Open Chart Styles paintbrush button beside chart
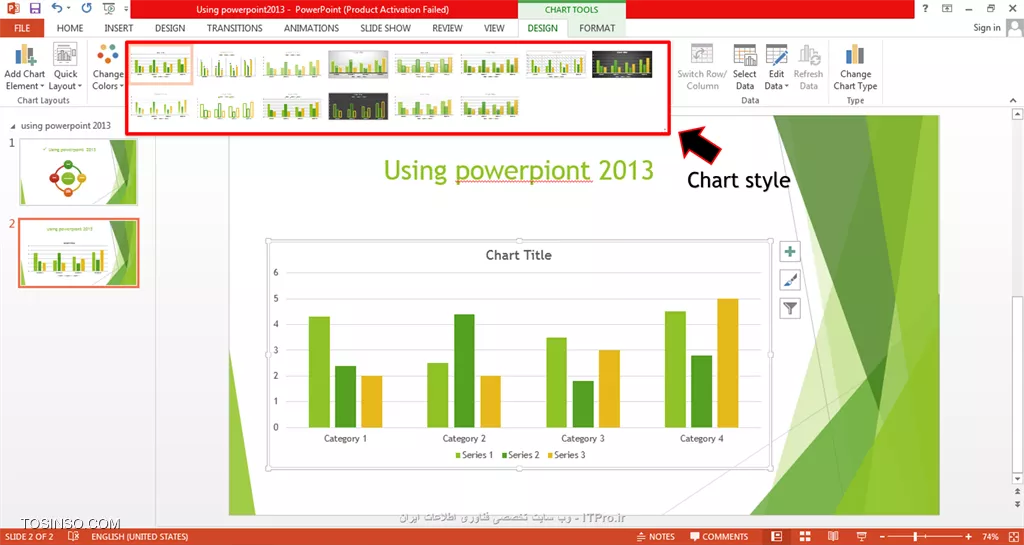This screenshot has width=1024, height=545. point(790,280)
